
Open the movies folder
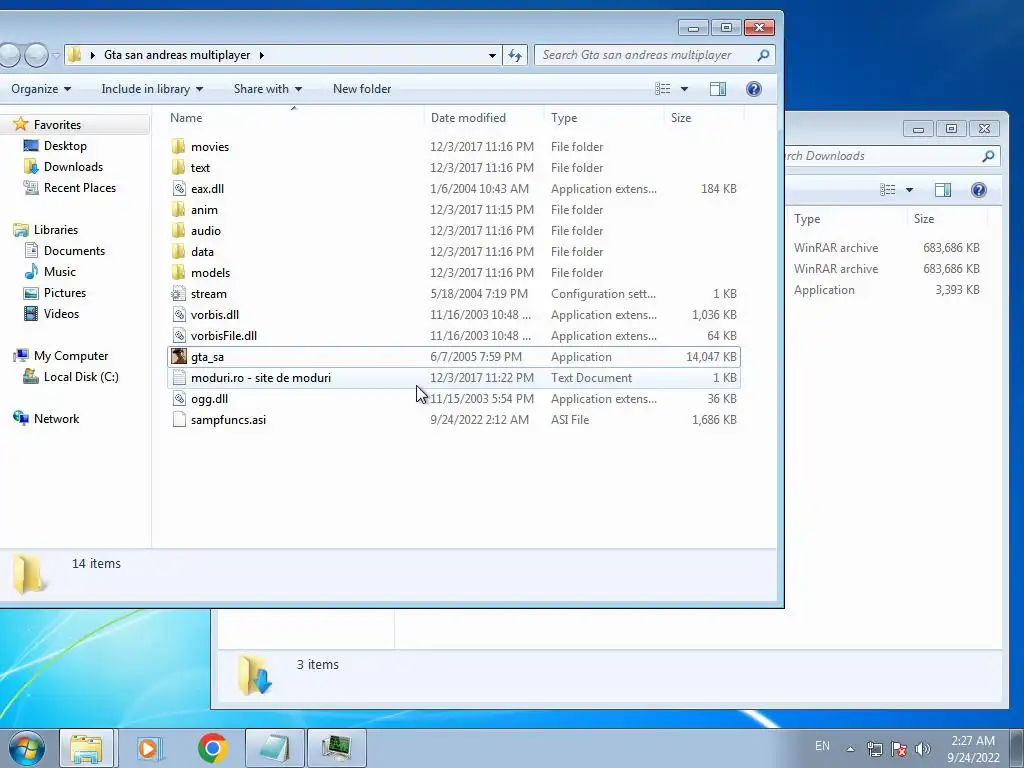(210, 147)
